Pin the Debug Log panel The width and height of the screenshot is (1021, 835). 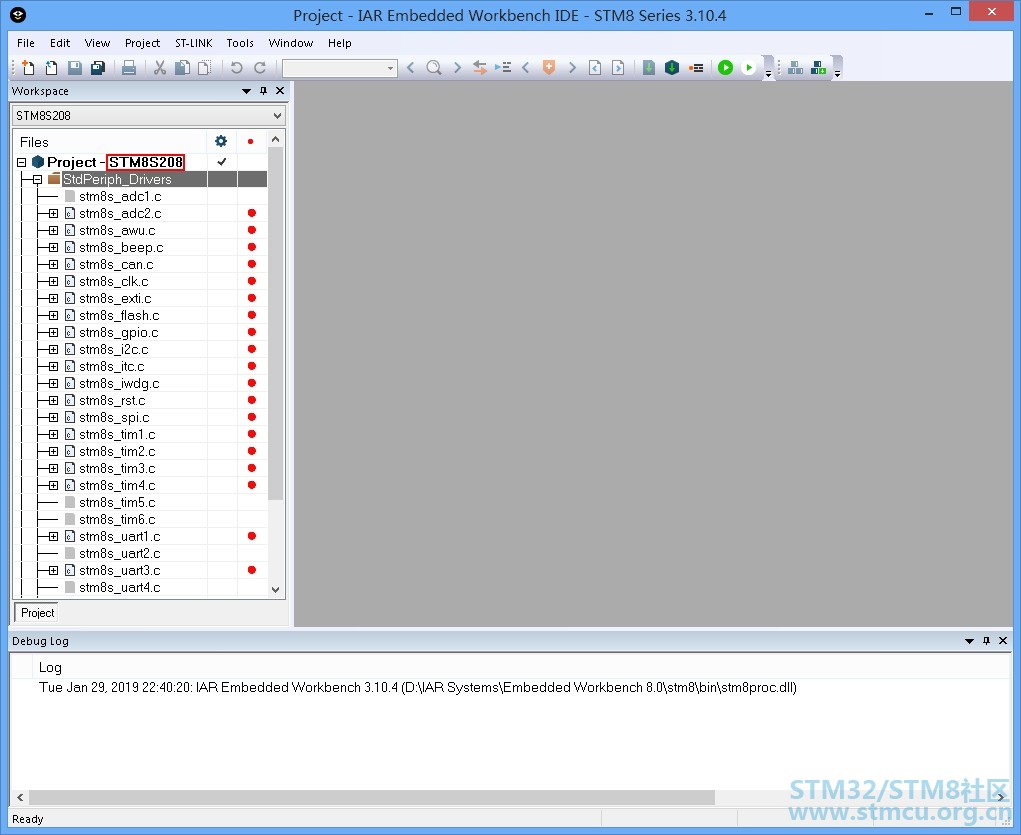(x=986, y=641)
